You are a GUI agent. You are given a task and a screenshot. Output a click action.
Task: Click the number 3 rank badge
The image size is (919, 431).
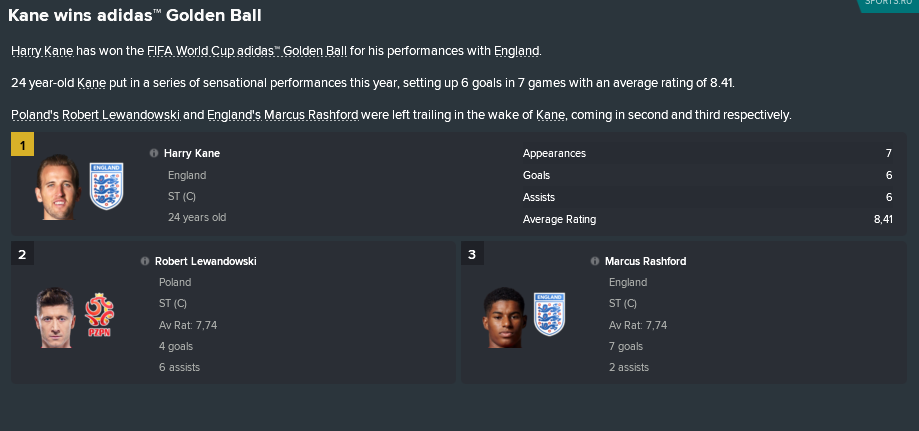coord(472,254)
